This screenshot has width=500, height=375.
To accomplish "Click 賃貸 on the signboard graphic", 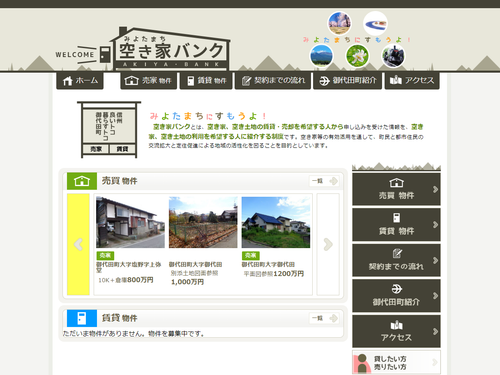I will pyautogui.click(x=122, y=149).
